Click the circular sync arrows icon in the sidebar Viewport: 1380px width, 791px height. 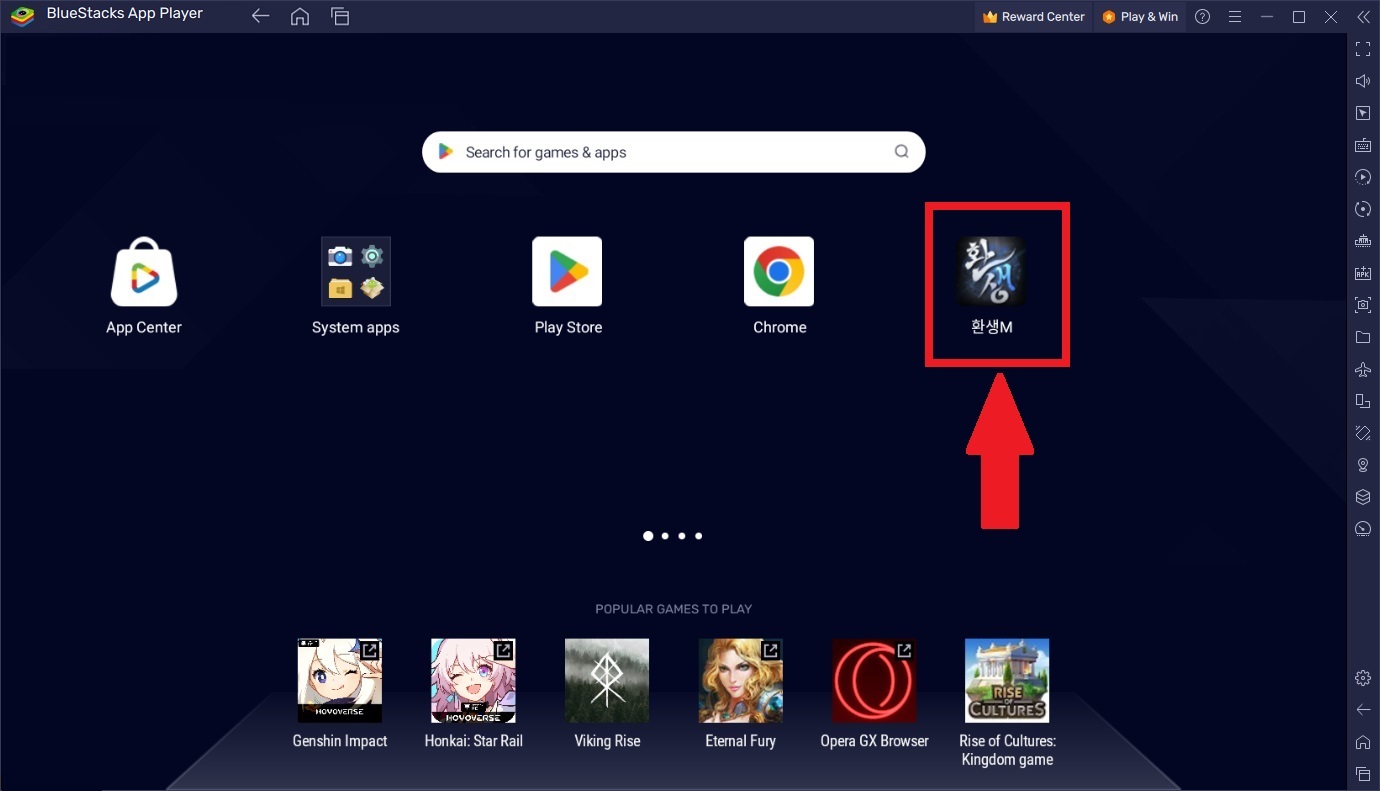pyautogui.click(x=1363, y=209)
